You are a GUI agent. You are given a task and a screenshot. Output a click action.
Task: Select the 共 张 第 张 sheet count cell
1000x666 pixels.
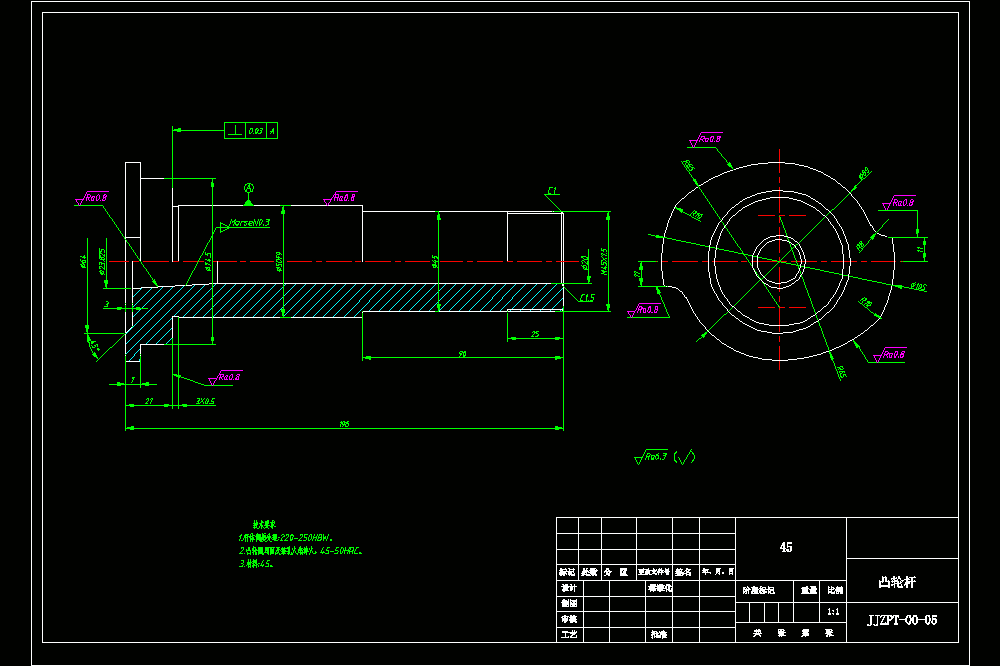(792, 633)
